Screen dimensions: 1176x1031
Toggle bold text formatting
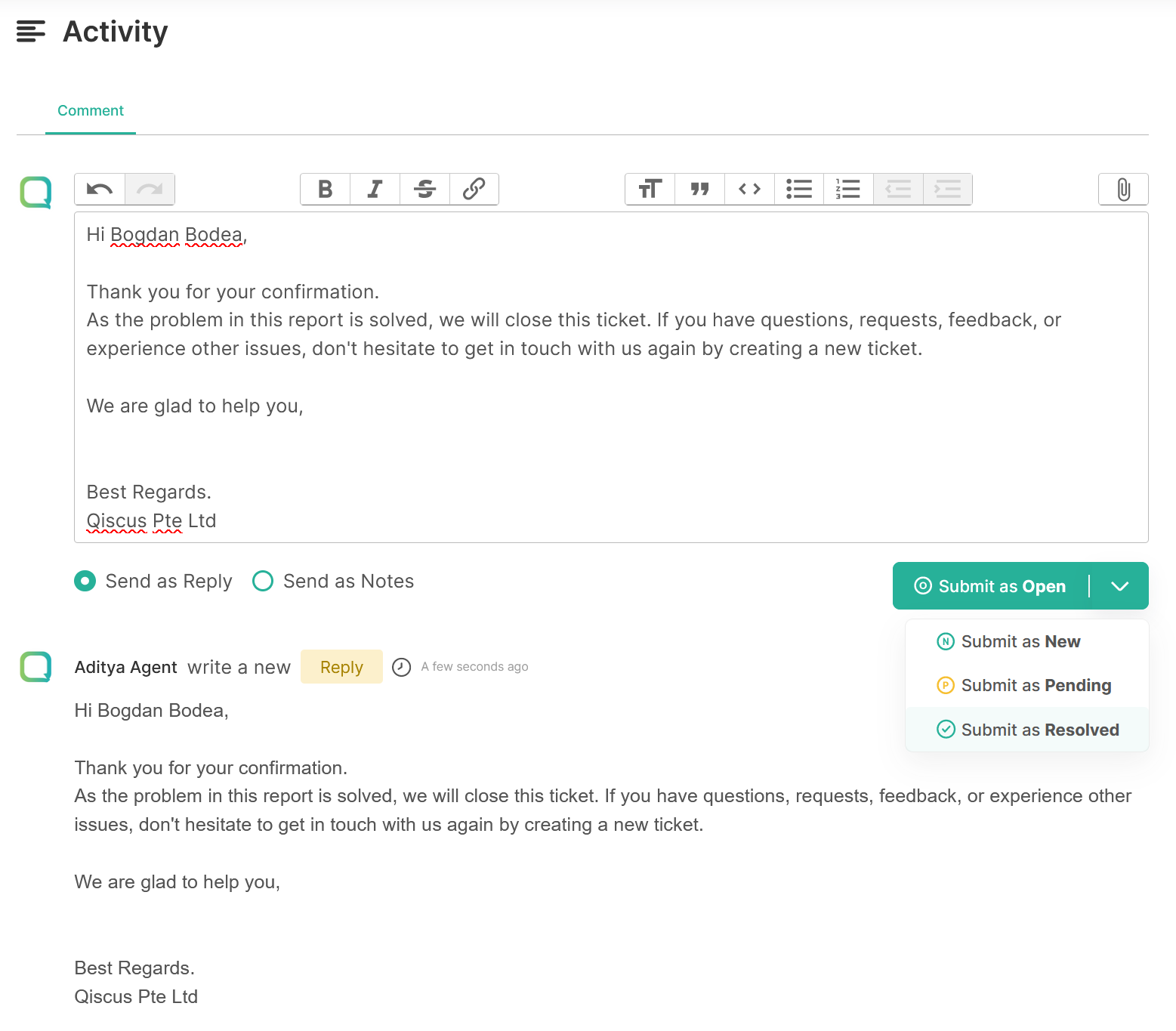pyautogui.click(x=326, y=189)
